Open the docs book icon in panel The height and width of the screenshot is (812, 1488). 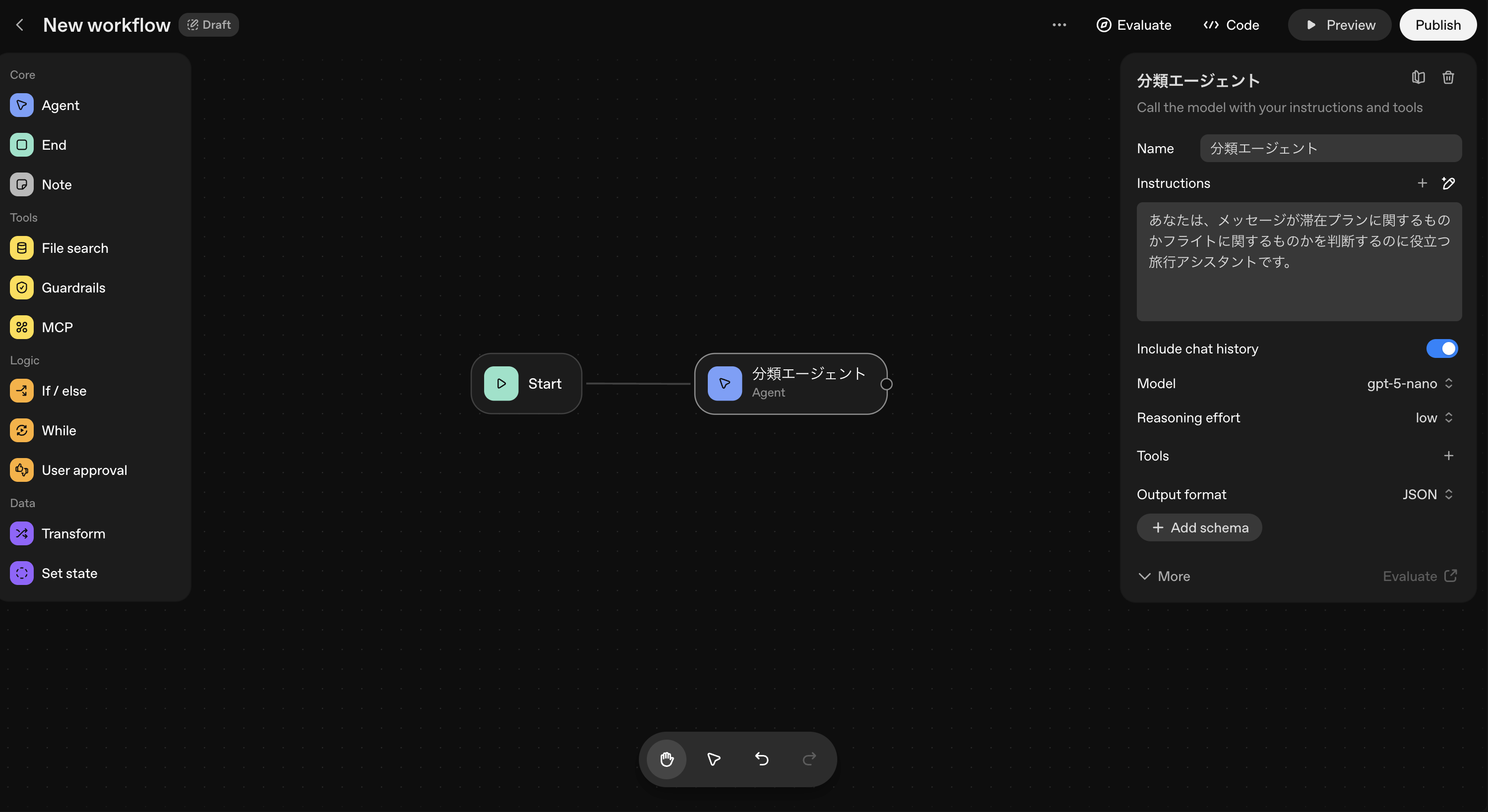pos(1418,77)
